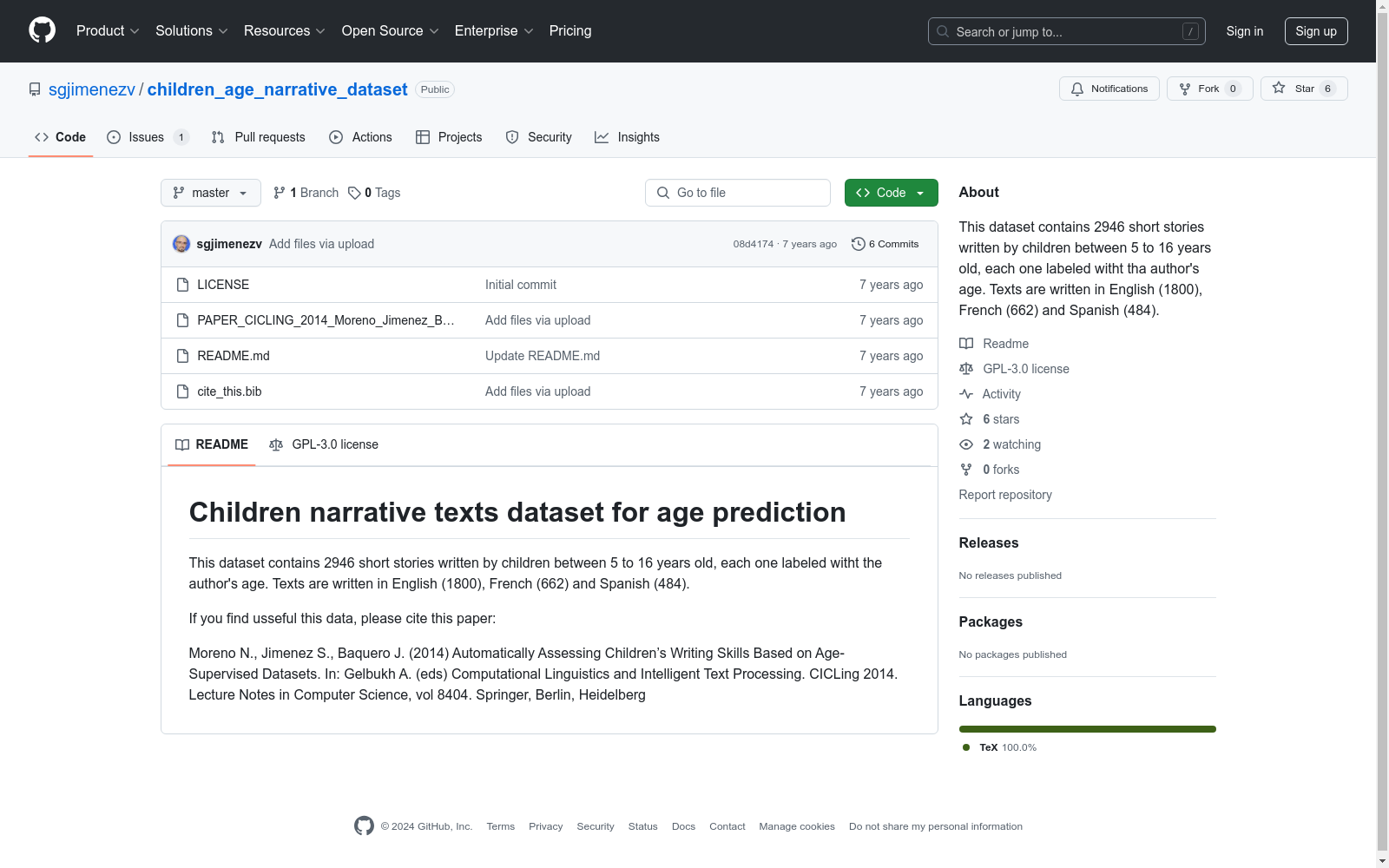
Task: Click the Sign up button
Action: (1316, 31)
